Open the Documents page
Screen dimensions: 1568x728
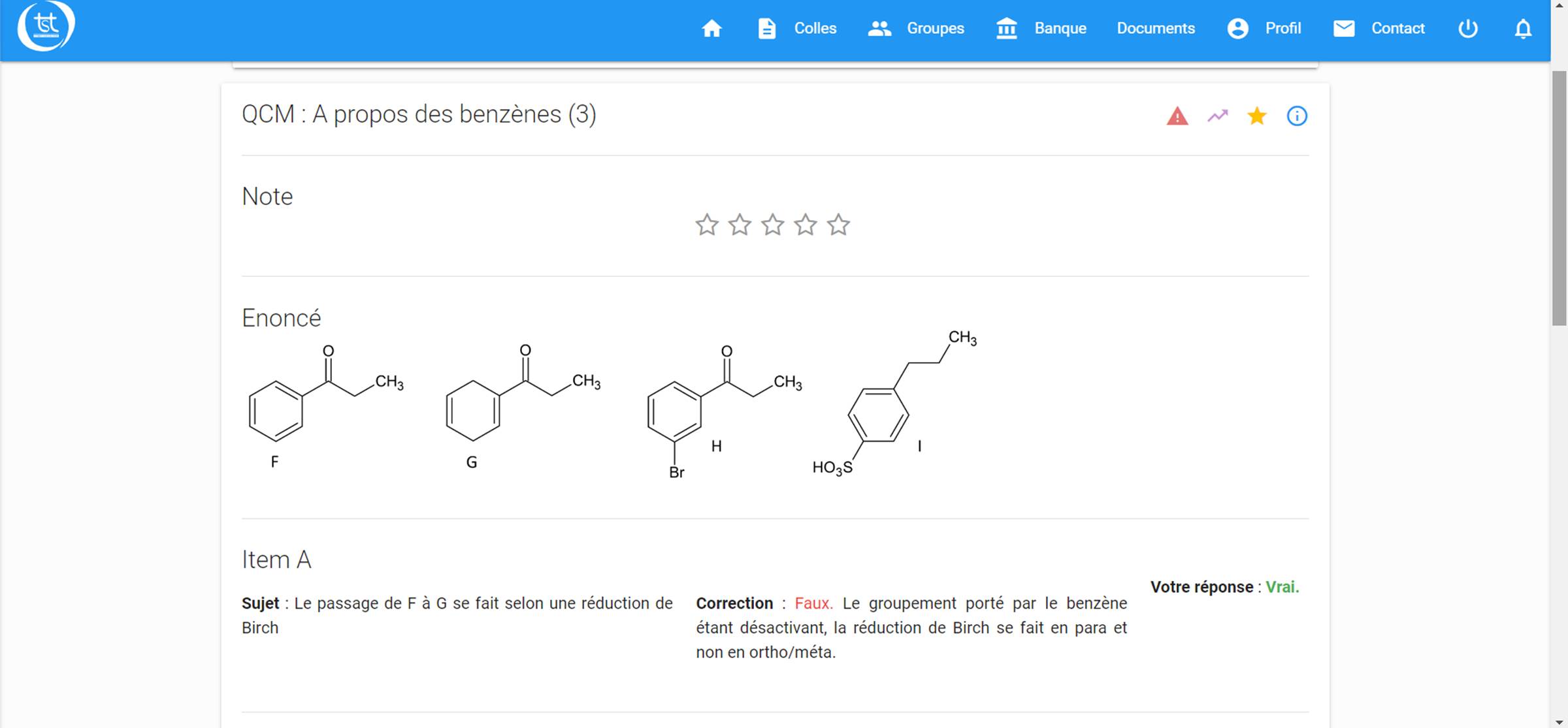pyautogui.click(x=1156, y=29)
